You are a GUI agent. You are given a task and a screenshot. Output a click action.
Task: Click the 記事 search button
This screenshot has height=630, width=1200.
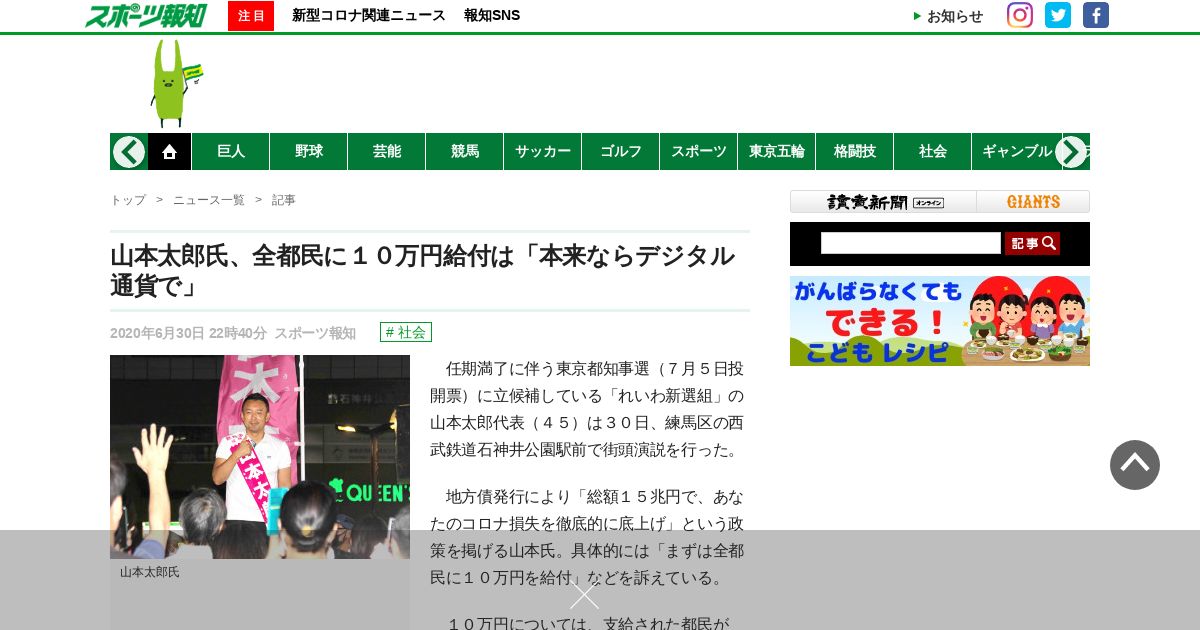pos(1032,243)
